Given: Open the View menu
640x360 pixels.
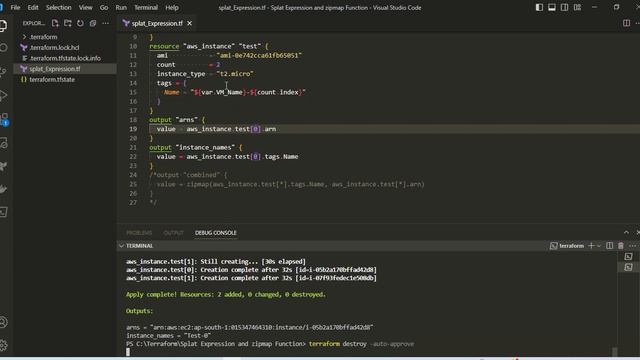Looking at the screenshot, I should click(85, 7).
